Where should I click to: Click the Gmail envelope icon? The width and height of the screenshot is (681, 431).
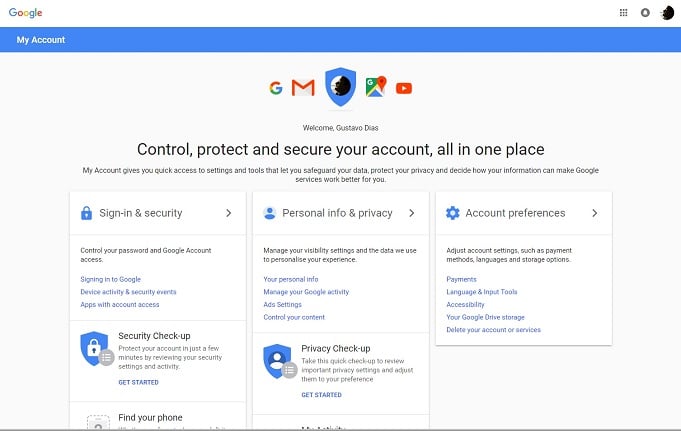[x=303, y=88]
